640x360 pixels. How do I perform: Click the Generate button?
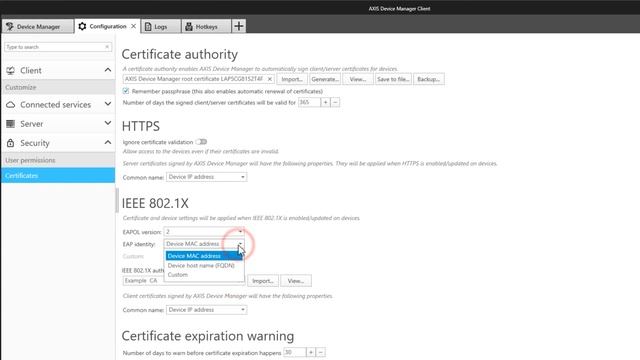tap(325, 79)
